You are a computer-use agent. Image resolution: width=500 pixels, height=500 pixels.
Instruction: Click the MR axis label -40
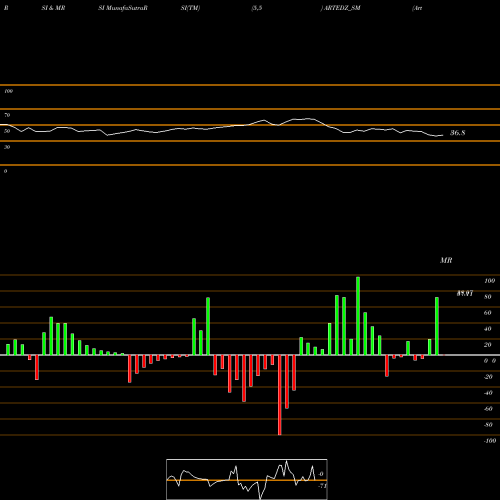488,393
